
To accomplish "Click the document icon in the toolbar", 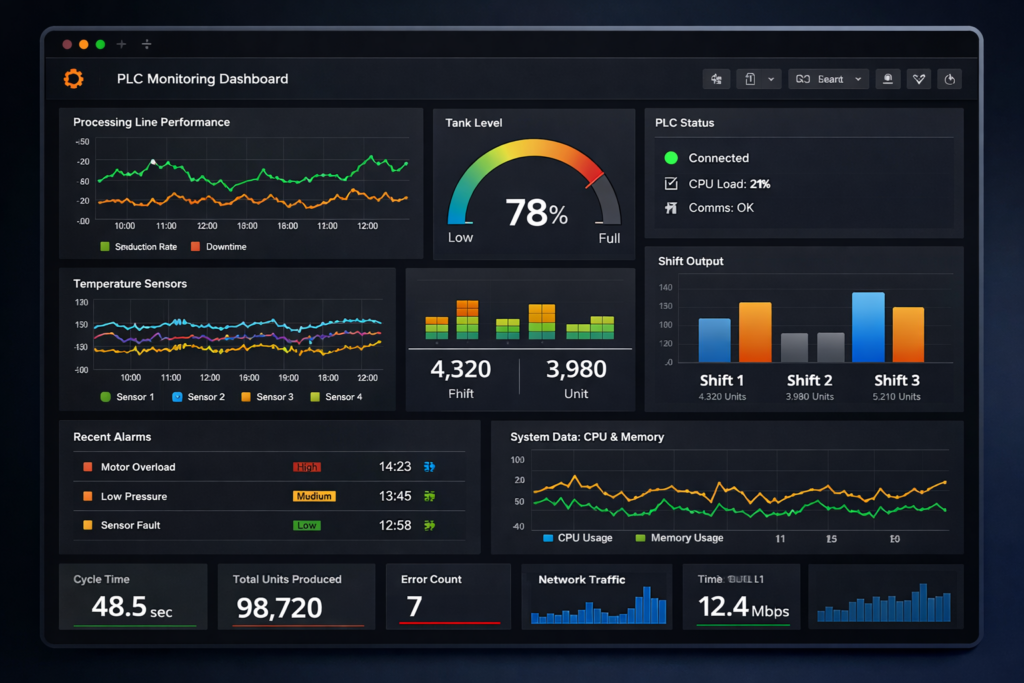I will point(750,79).
